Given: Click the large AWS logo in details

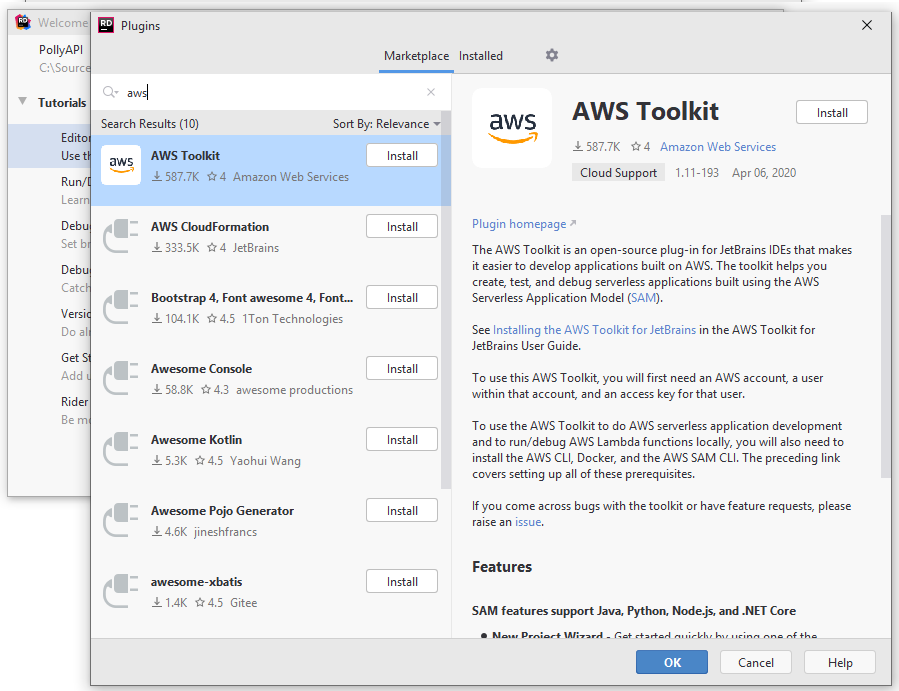Looking at the screenshot, I should (x=512, y=128).
